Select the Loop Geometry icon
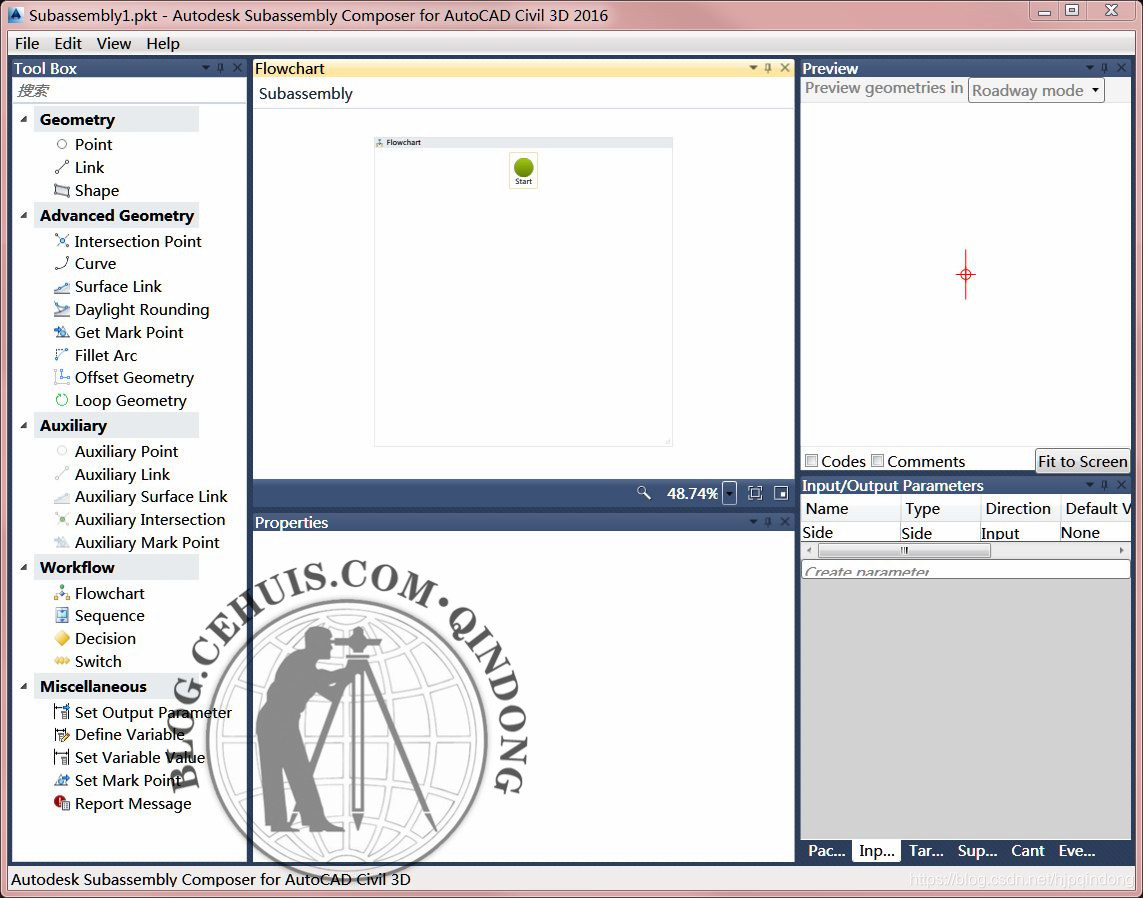The height and width of the screenshot is (898, 1143). tap(62, 400)
